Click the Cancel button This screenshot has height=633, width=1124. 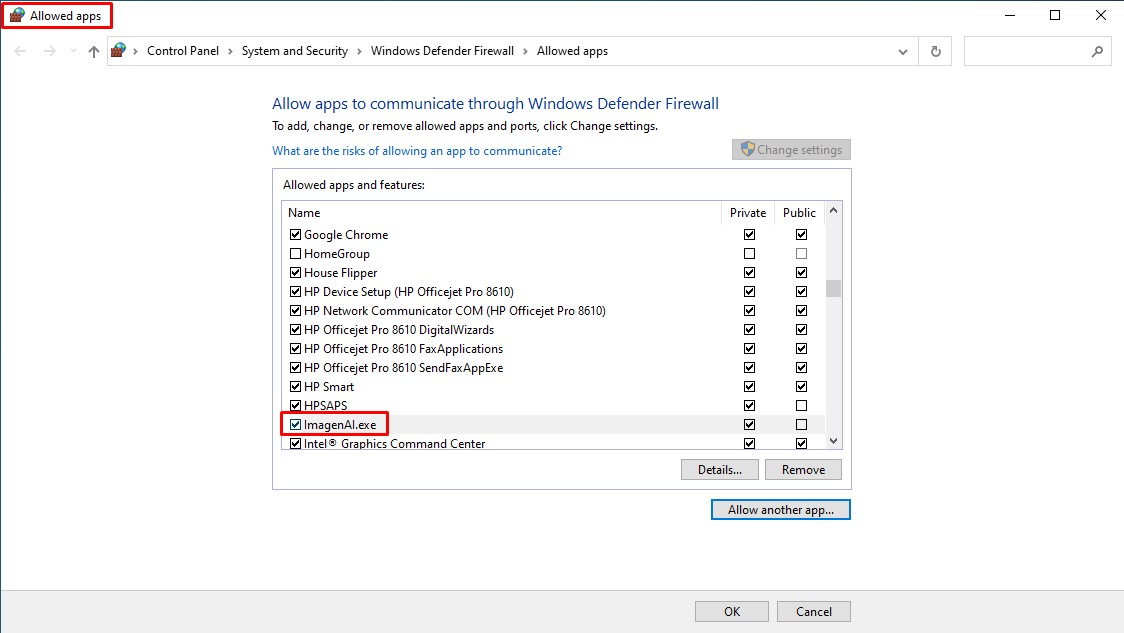(814, 611)
